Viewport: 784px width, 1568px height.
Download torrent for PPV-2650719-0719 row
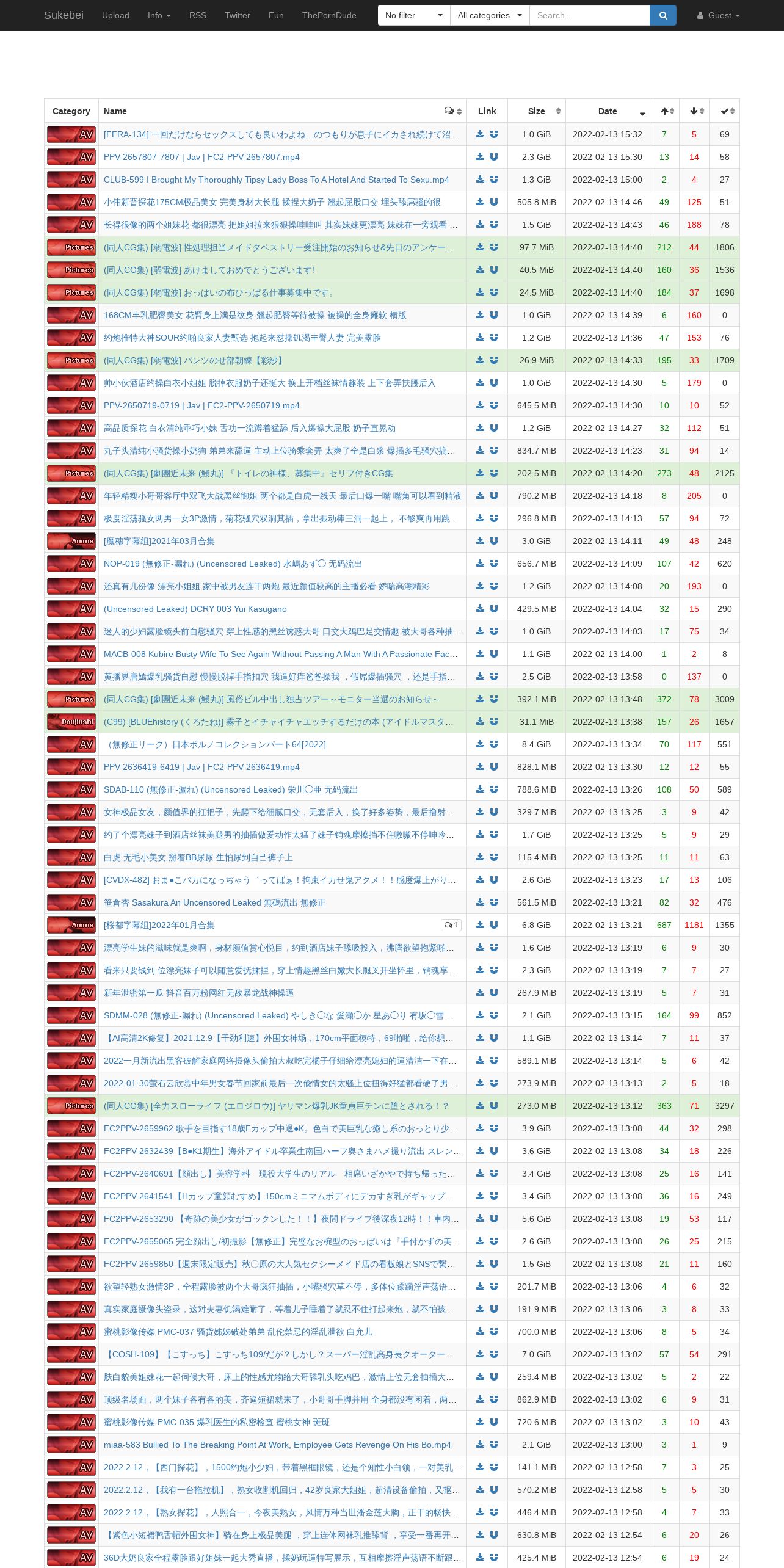click(481, 405)
